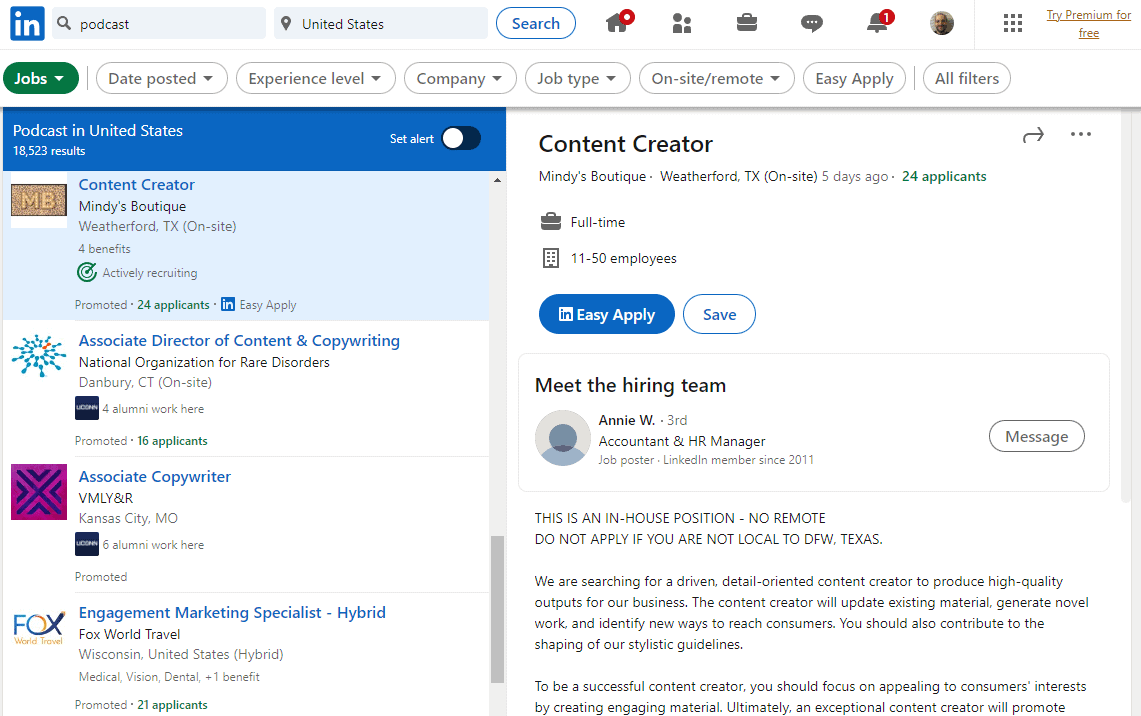
Task: Click job list scroll-up arrow
Action: [498, 180]
